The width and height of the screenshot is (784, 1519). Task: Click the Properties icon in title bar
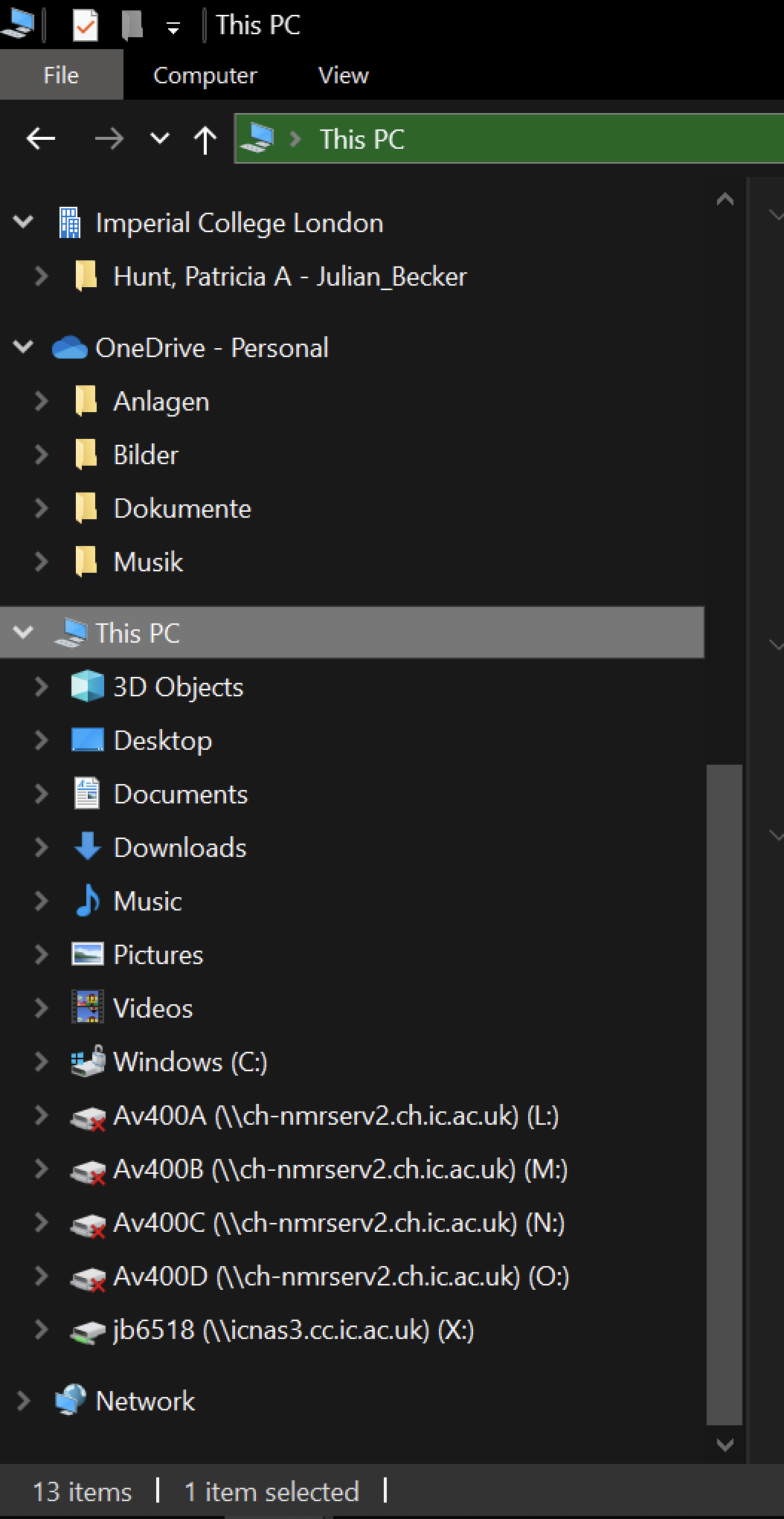click(85, 26)
